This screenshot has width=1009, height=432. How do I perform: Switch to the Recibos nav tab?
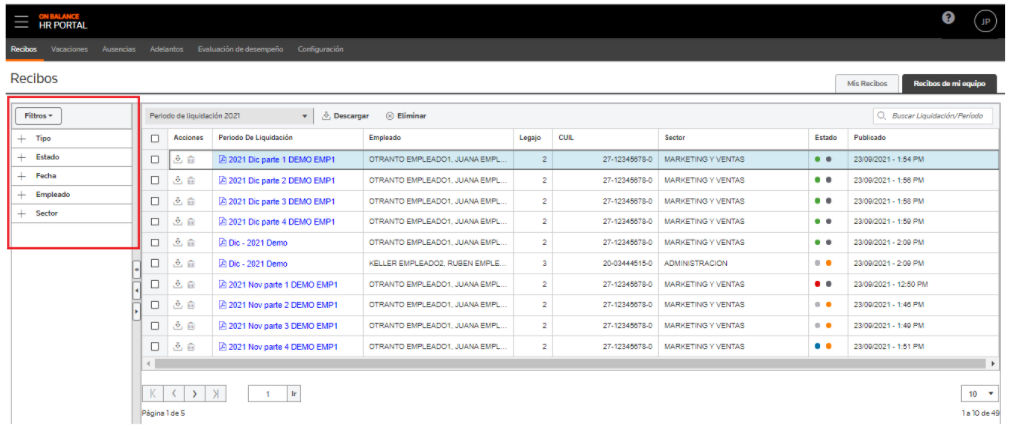[x=23, y=50]
